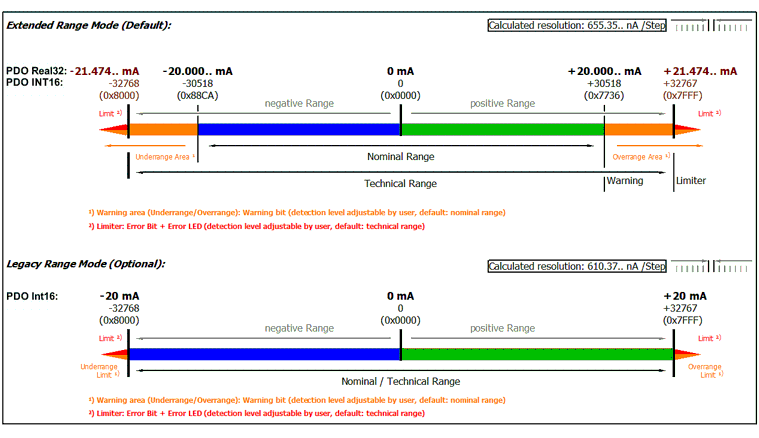Image resolution: width=759 pixels, height=438 pixels.
Task: Click the green bar in Extended Range Mode
Action: click(502, 129)
